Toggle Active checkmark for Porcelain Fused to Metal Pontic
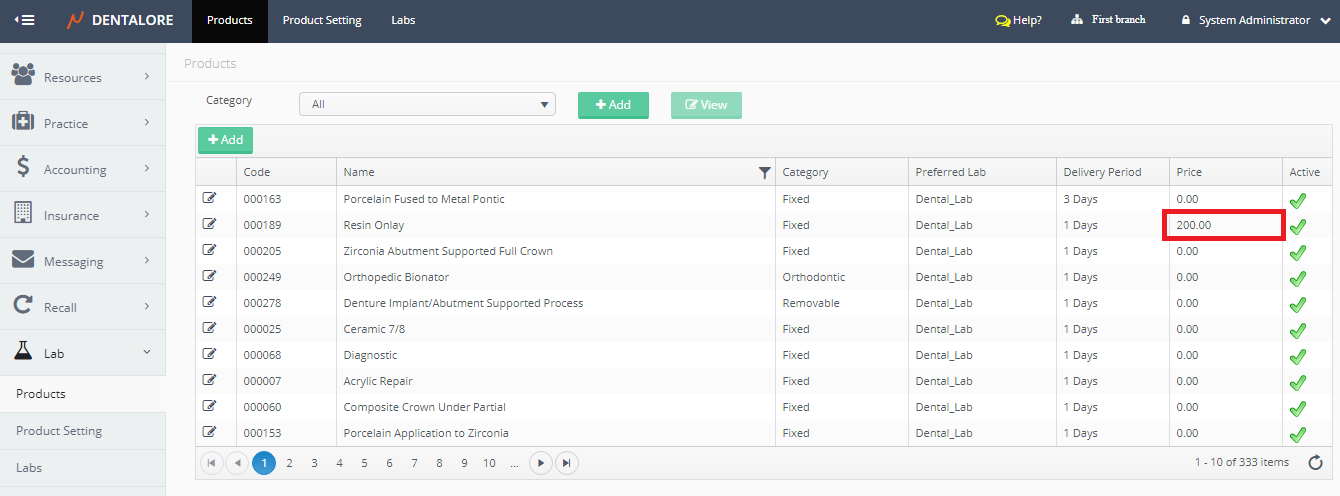Viewport: 1340px width, 496px height. point(1298,200)
